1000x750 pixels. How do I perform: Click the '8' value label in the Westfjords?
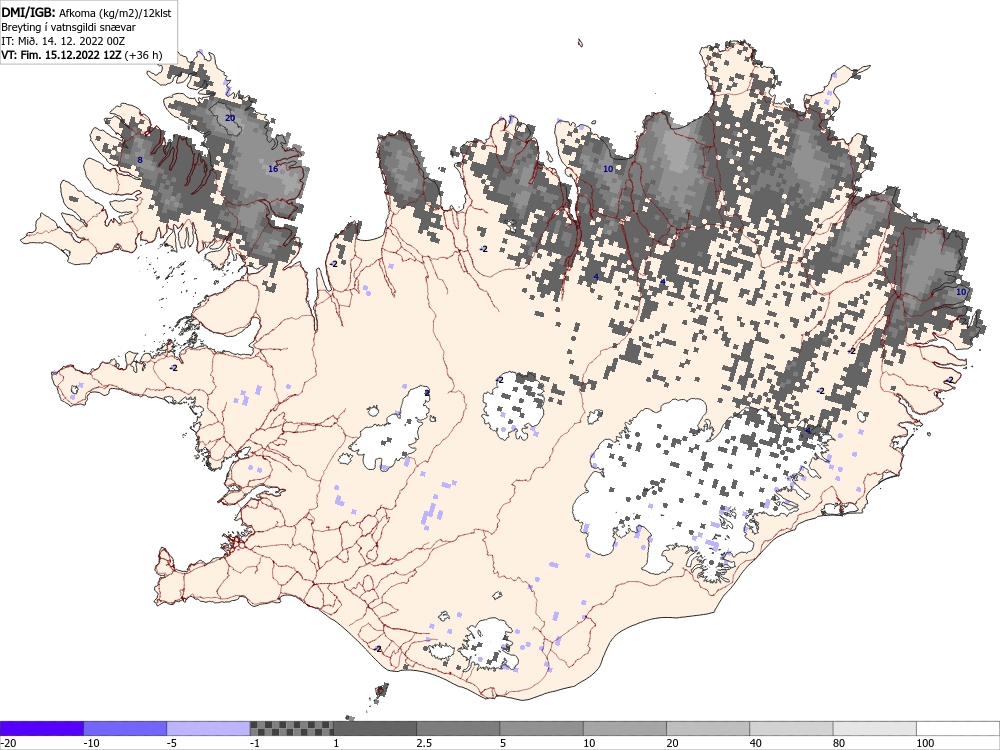[x=140, y=159]
